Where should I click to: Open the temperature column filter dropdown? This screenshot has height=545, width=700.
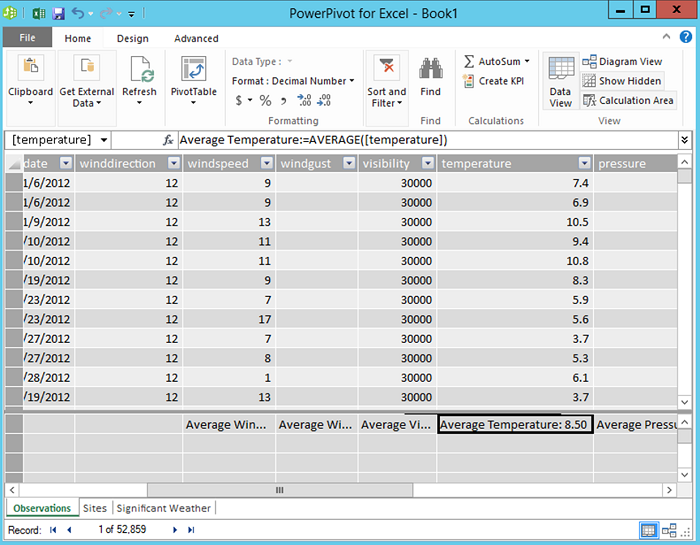584,163
